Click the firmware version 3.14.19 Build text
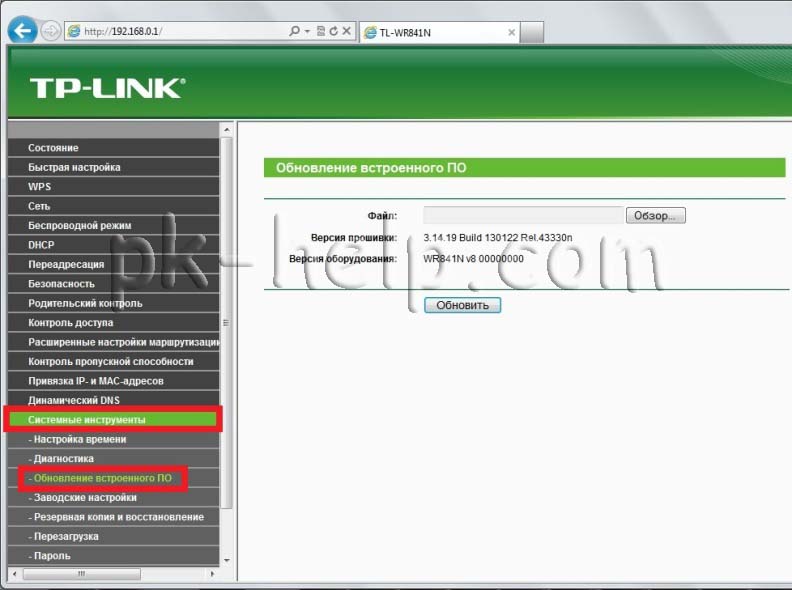 tap(498, 237)
